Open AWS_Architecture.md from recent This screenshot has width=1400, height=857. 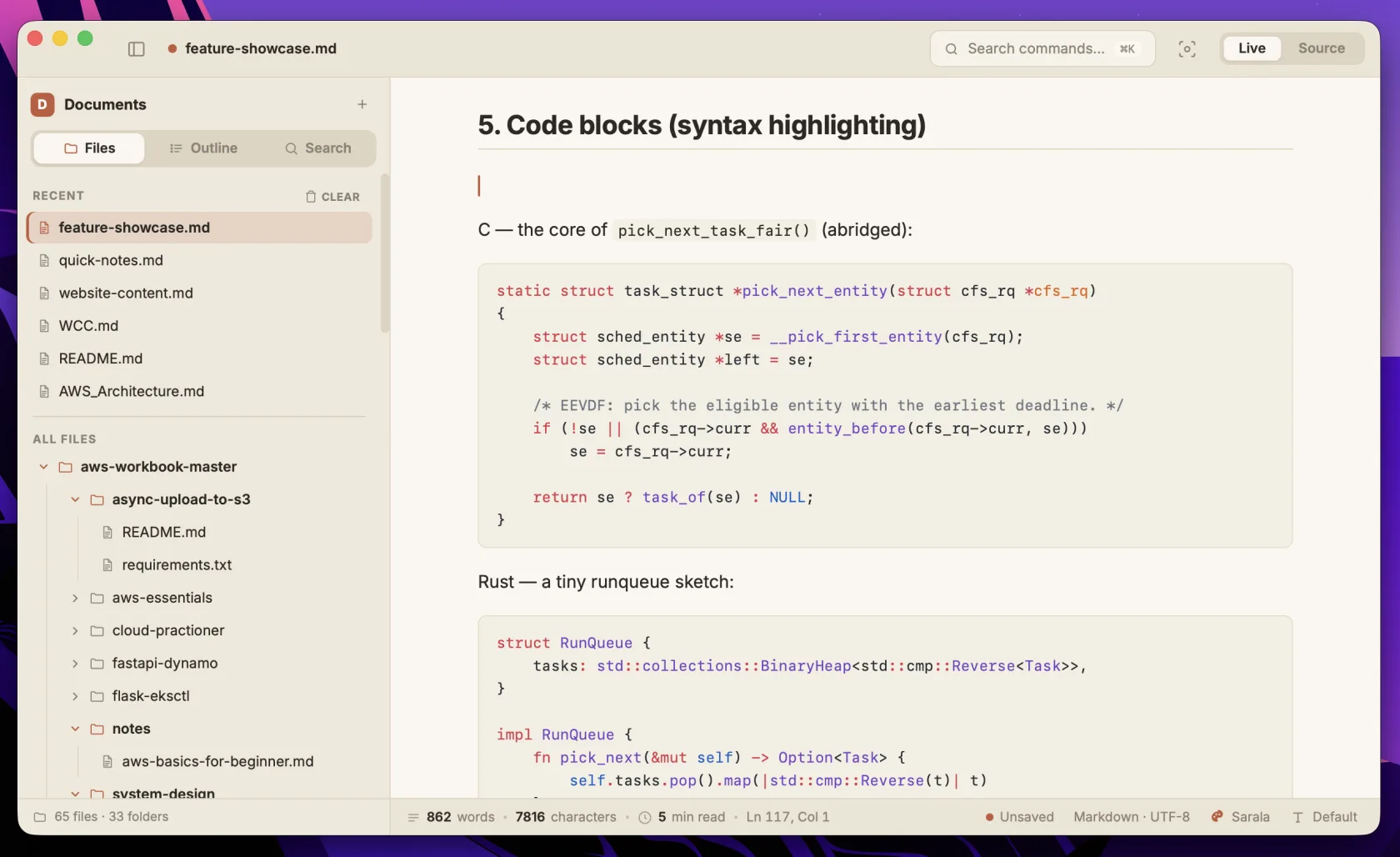pos(199,392)
